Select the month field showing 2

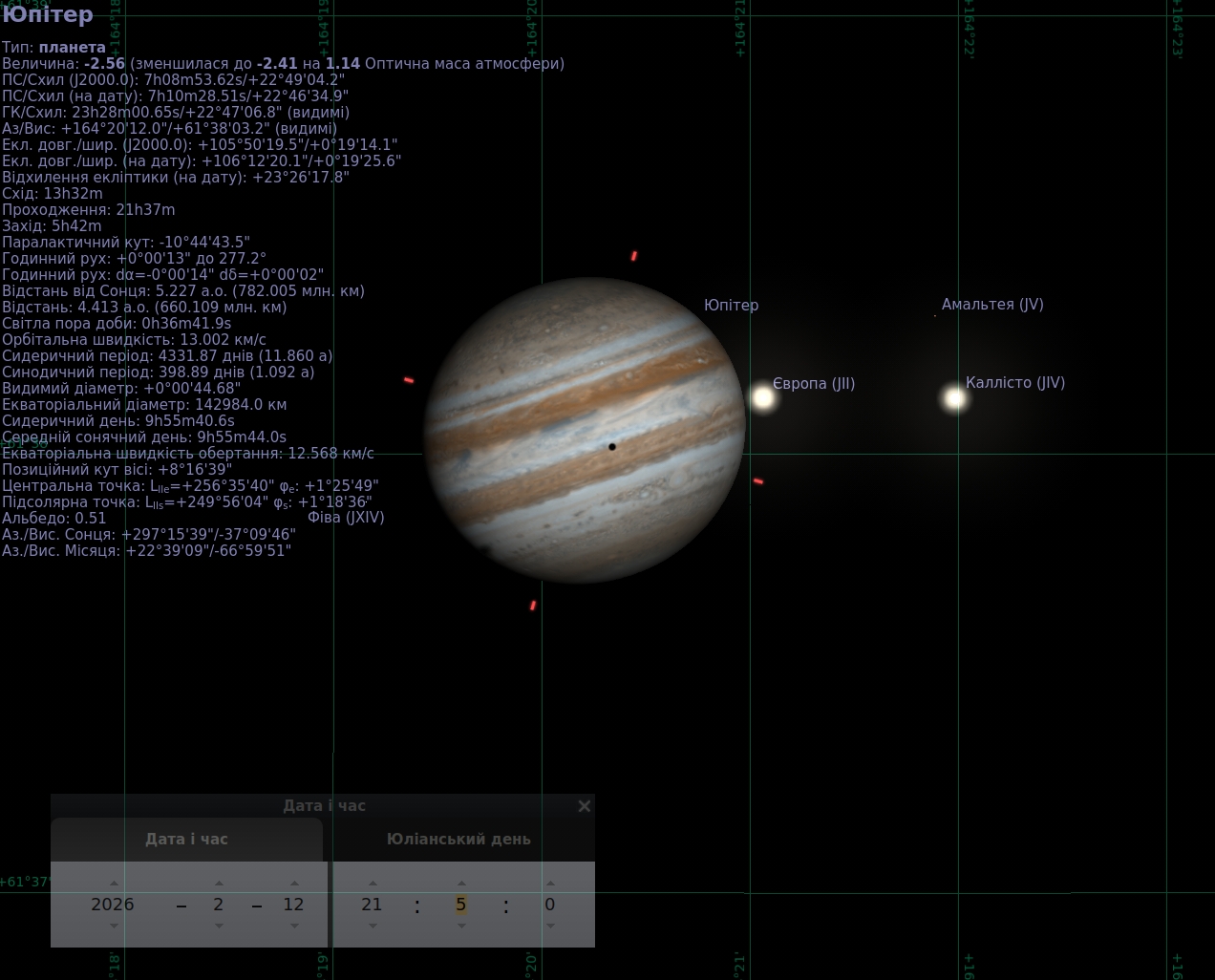click(219, 905)
